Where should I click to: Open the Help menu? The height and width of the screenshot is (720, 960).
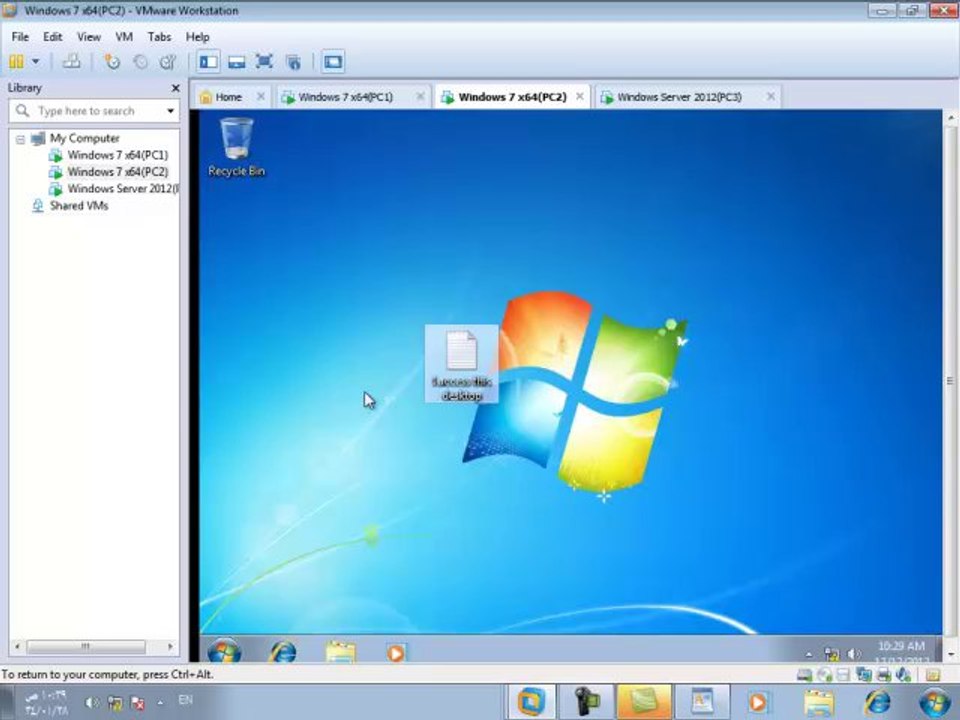[198, 37]
